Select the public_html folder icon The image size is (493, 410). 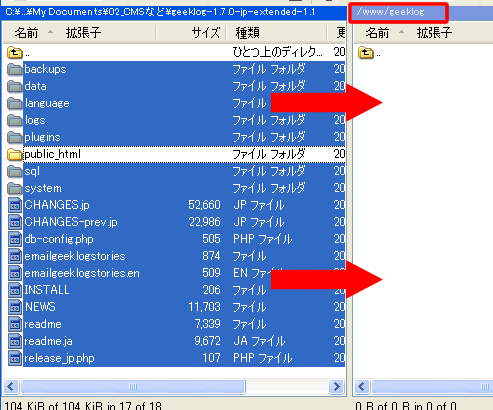[x=14, y=154]
